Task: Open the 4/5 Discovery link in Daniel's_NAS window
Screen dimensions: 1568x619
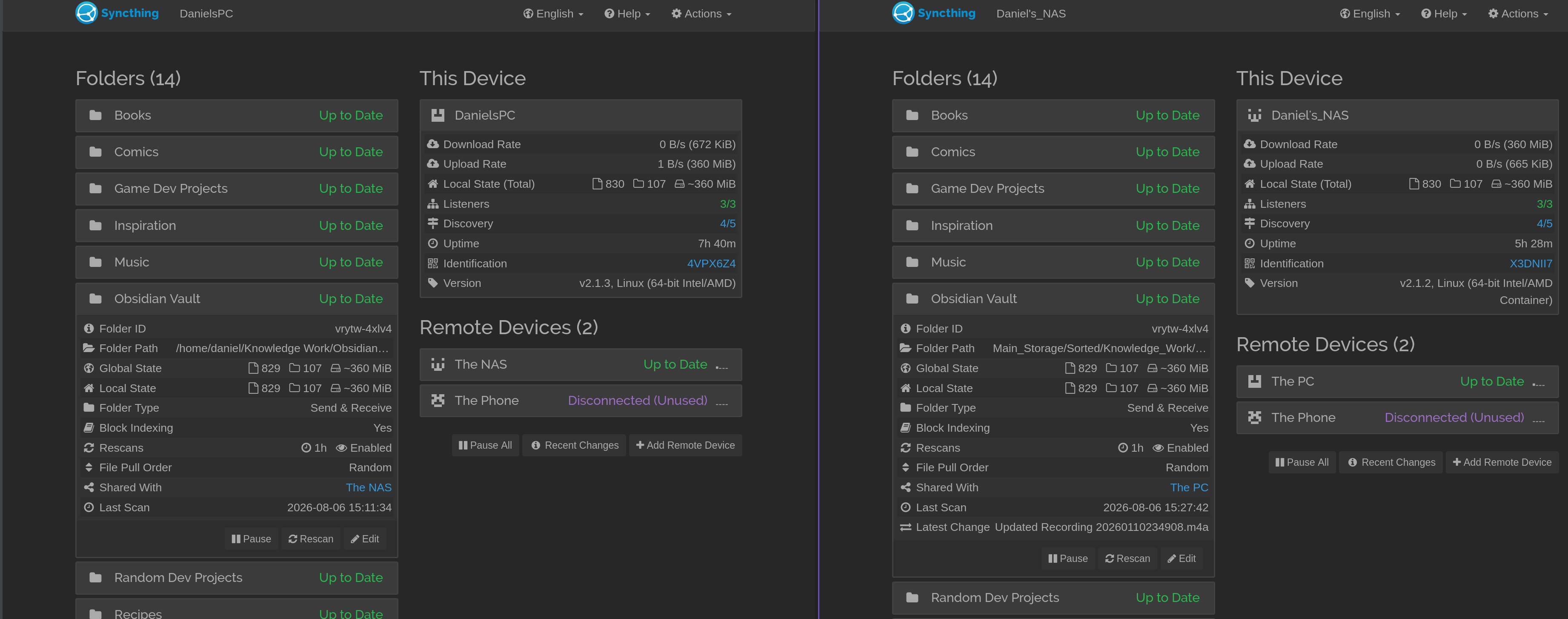Action: point(1545,224)
